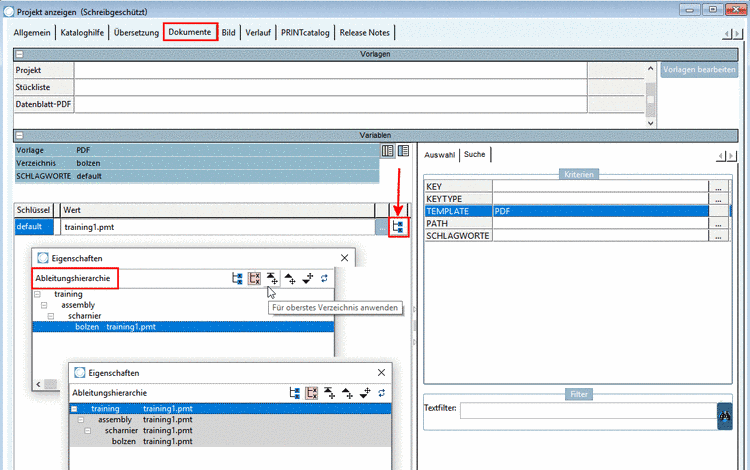This screenshot has width=750, height=470.
Task: Open the Übersetzung tab
Action: pos(136,33)
